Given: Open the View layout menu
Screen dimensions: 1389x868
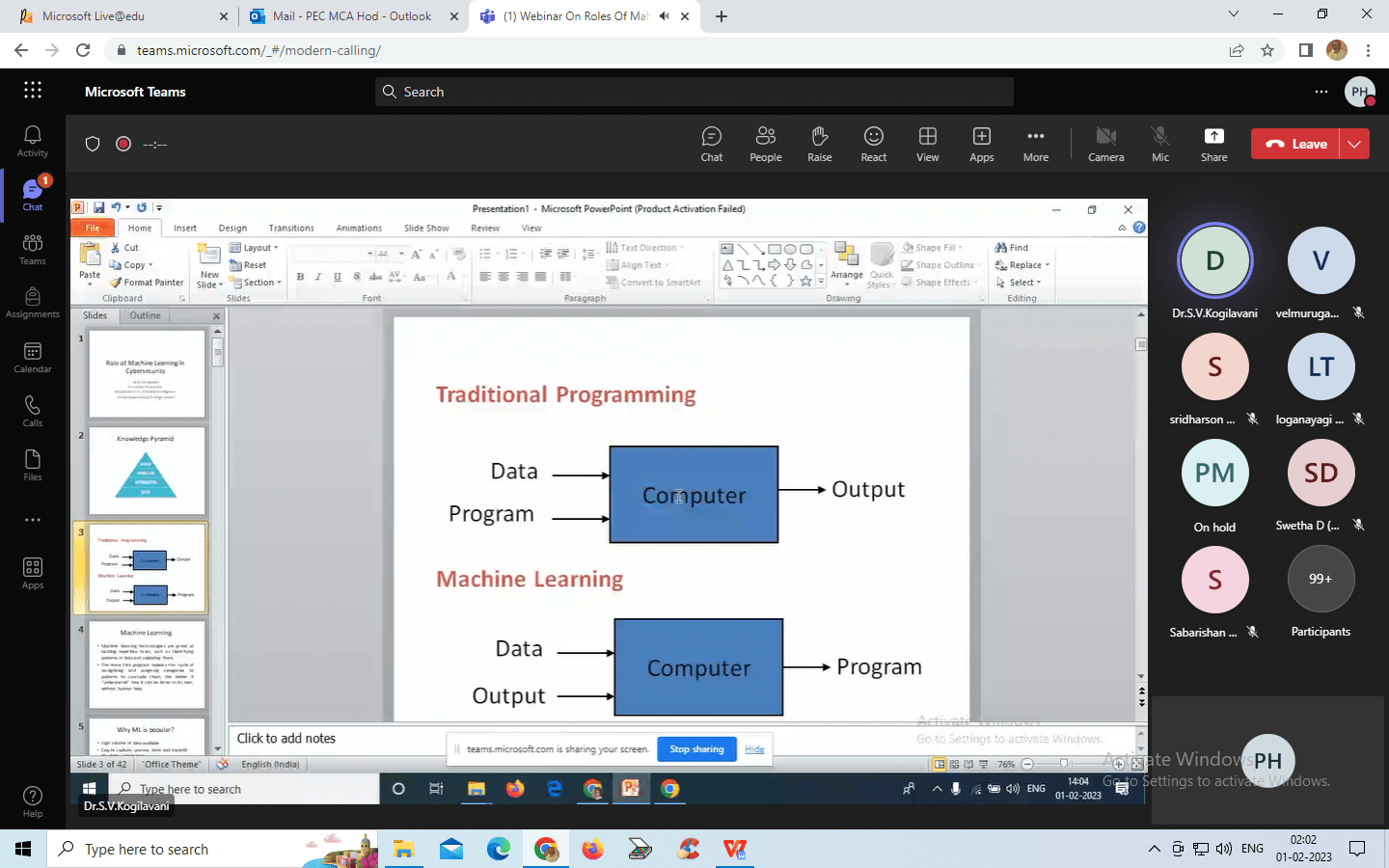Looking at the screenshot, I should pos(928,144).
